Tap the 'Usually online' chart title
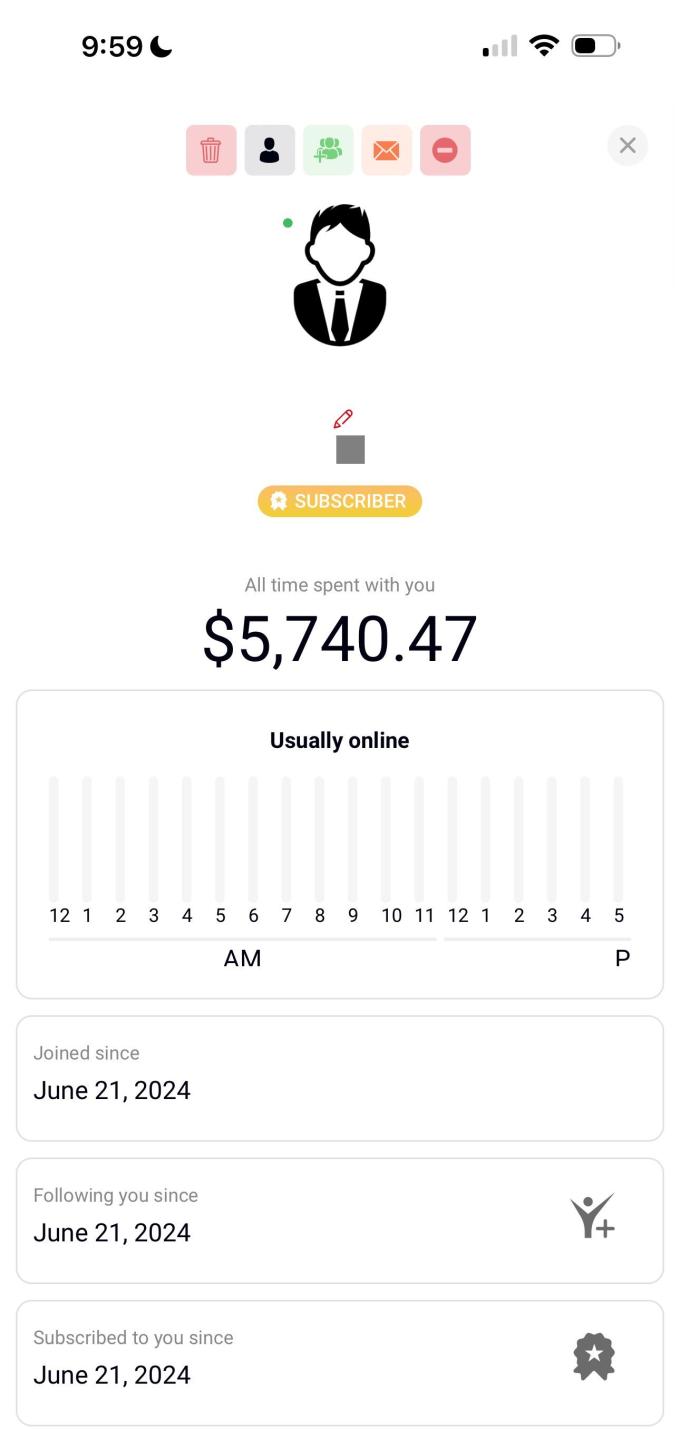The height and width of the screenshot is (1429, 680). pos(340,741)
